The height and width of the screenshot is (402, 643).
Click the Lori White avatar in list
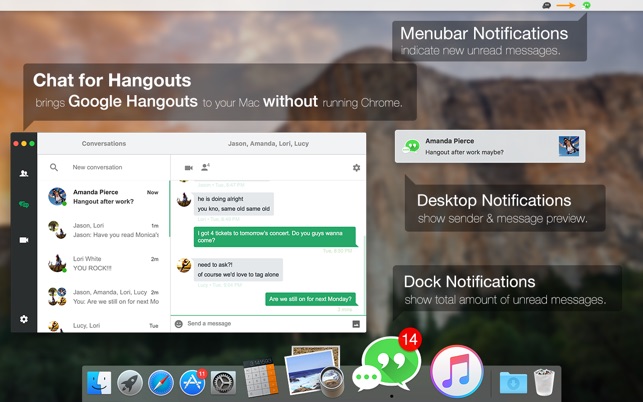pos(57,263)
